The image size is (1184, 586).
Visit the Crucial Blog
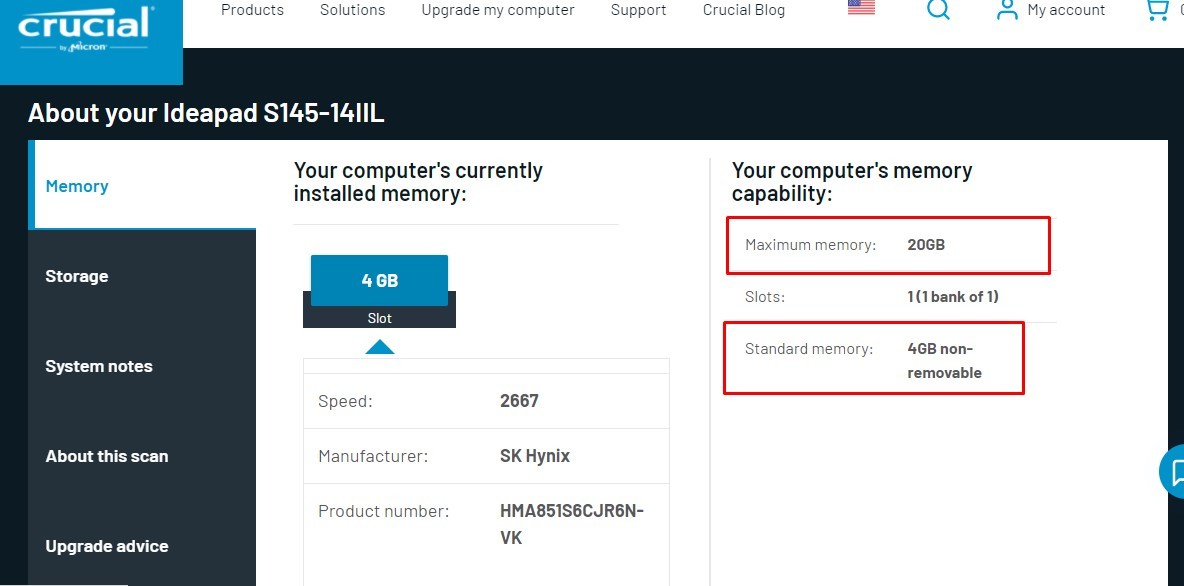744,10
